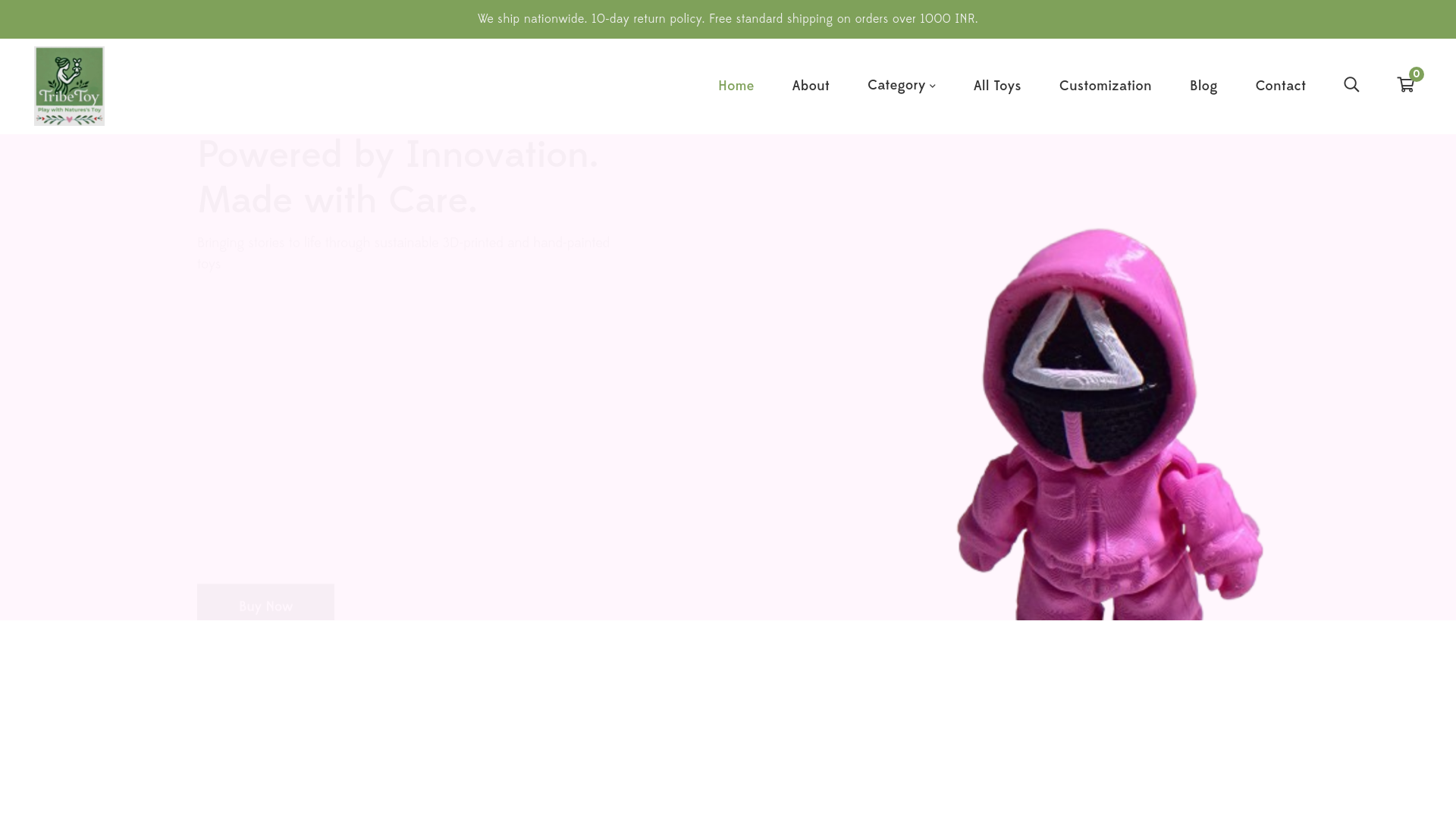Open the Contact page
The height and width of the screenshot is (819, 1456).
click(1280, 86)
